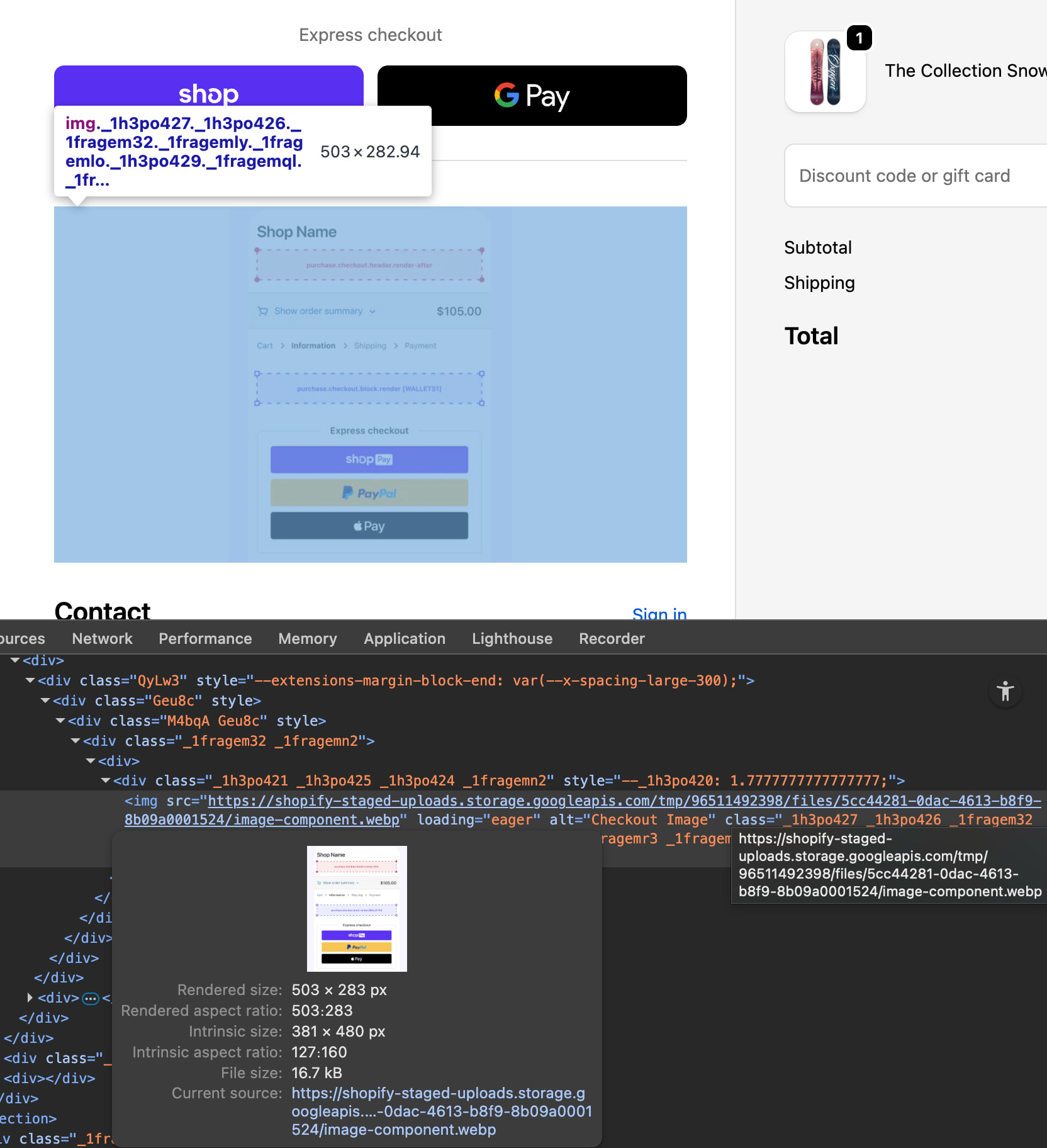This screenshot has height=1148, width=1047.
Task: Click the alt="Checkout Image" attribute text
Action: point(632,819)
